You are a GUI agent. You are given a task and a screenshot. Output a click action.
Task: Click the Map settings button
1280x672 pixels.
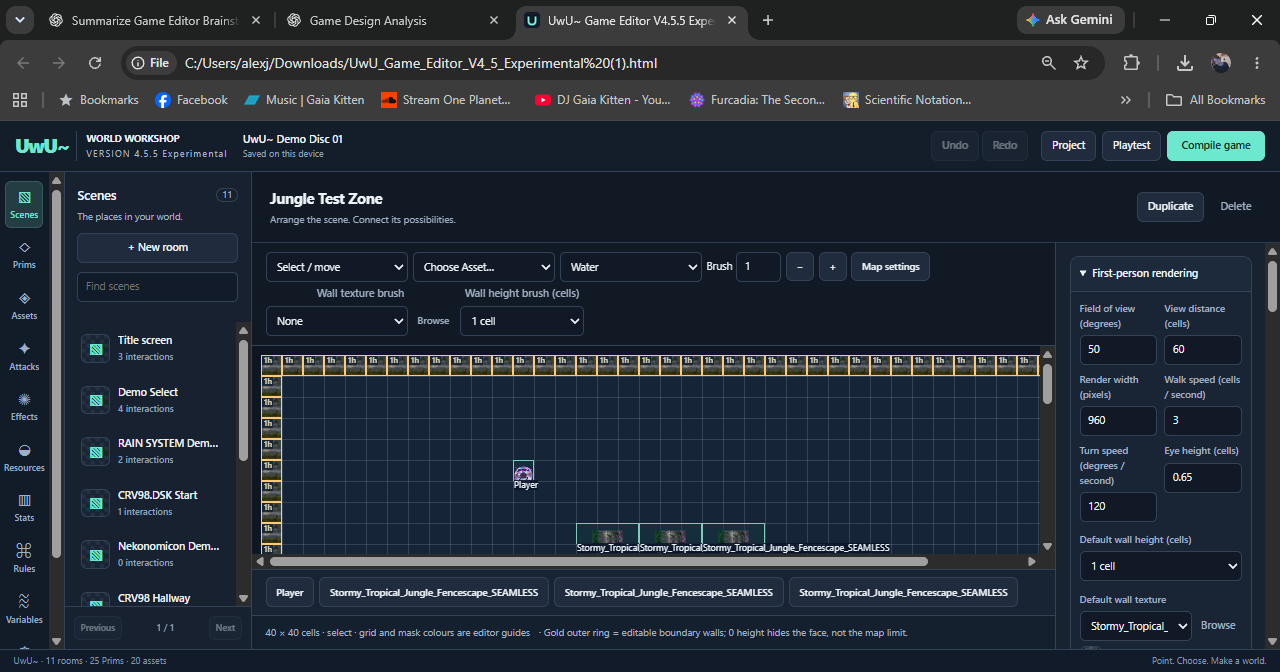pos(891,267)
